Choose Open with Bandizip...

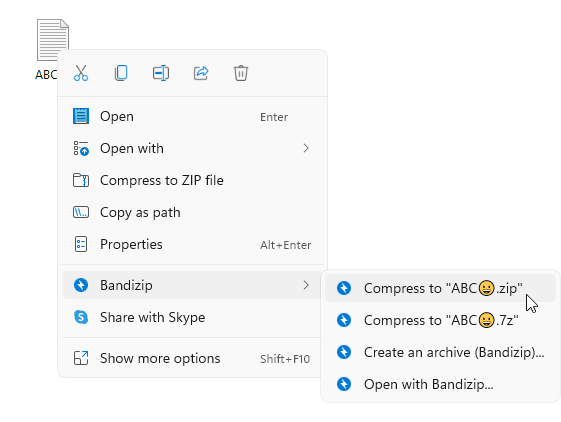440,384
